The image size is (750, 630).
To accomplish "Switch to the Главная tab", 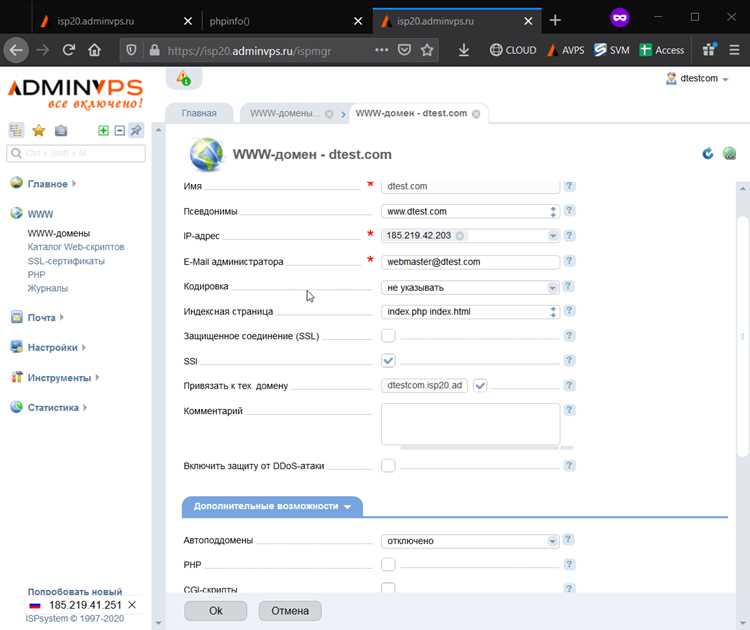I will (199, 113).
